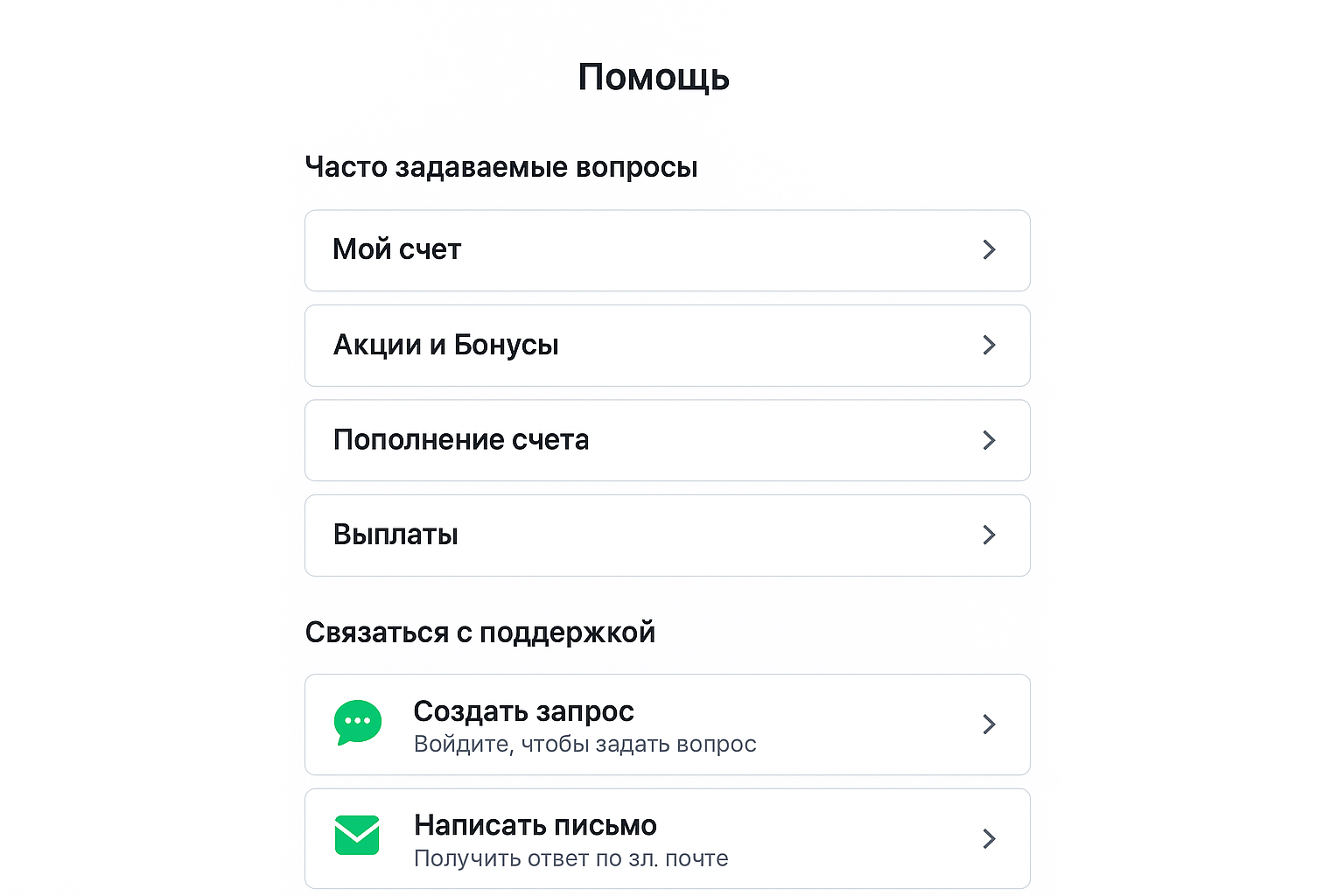Click the chevron on Написать письмо row
Screen dimensions: 1344x896
pyautogui.click(x=989, y=839)
